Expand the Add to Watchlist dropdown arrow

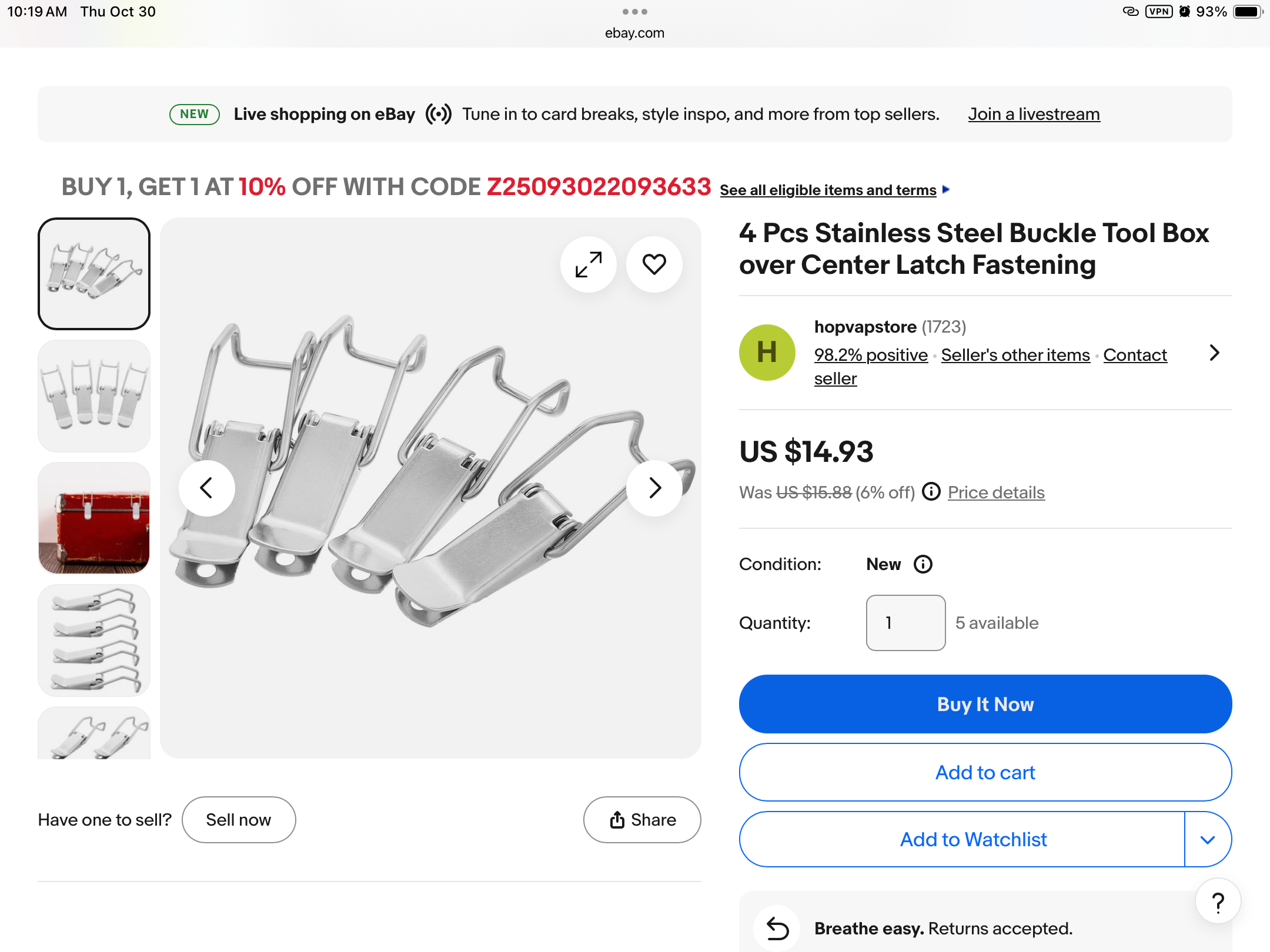[x=1208, y=840]
